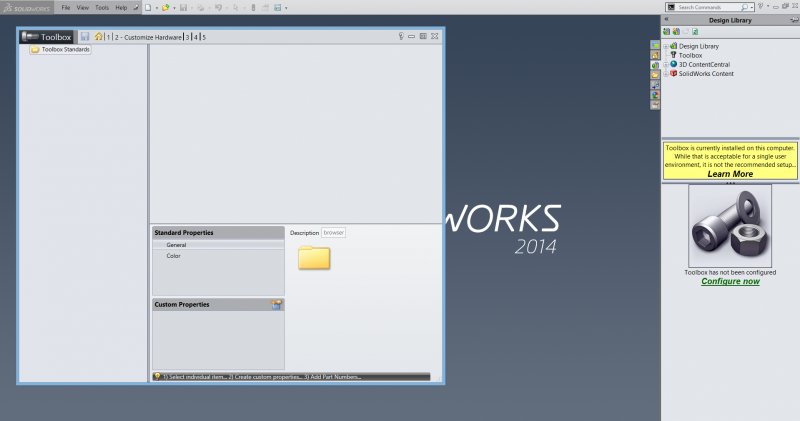Switch to Toolbox step 1

point(108,37)
